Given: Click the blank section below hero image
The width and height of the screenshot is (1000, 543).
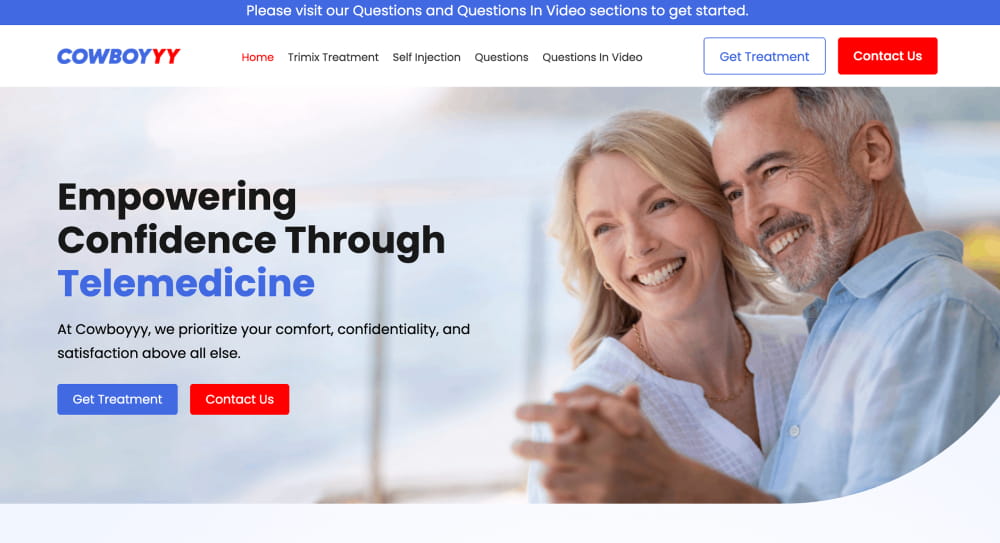Looking at the screenshot, I should click(500, 523).
